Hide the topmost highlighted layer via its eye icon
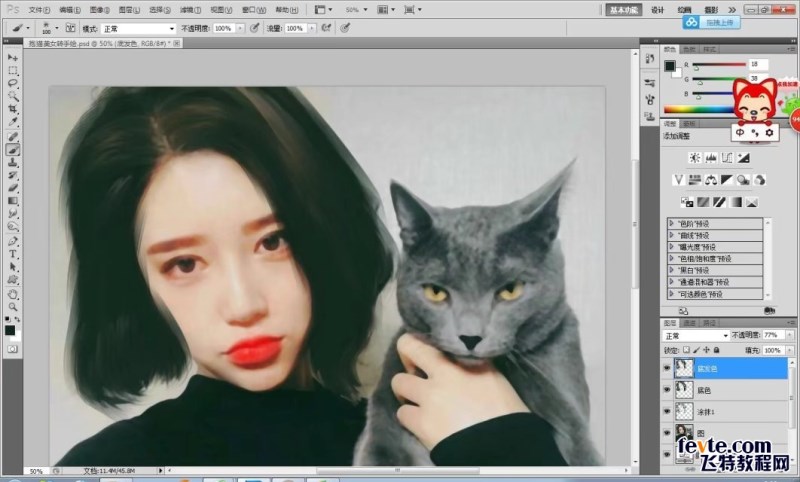Viewport: 800px width, 482px height. [667, 369]
